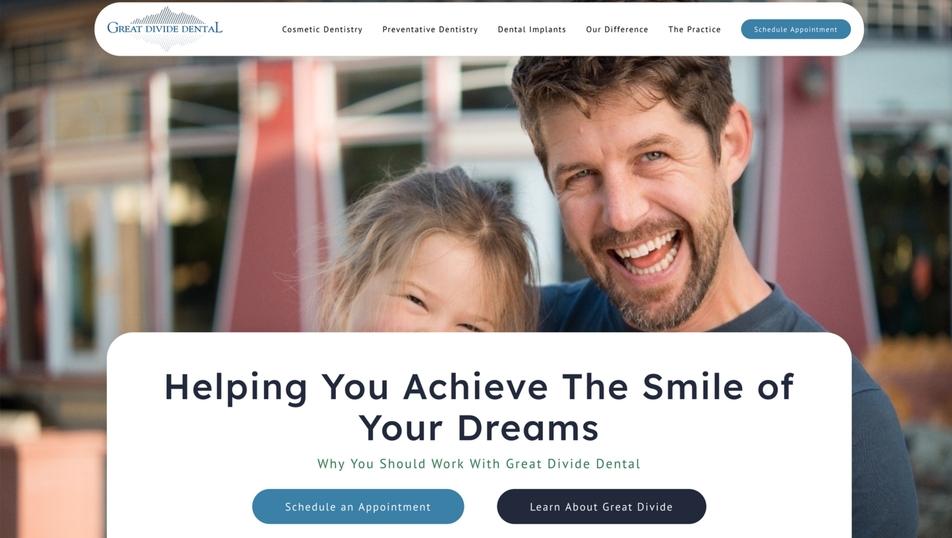Viewport: 952px width, 538px height.
Task: Click the blue Schedule an Appointment button
Action: 358,506
